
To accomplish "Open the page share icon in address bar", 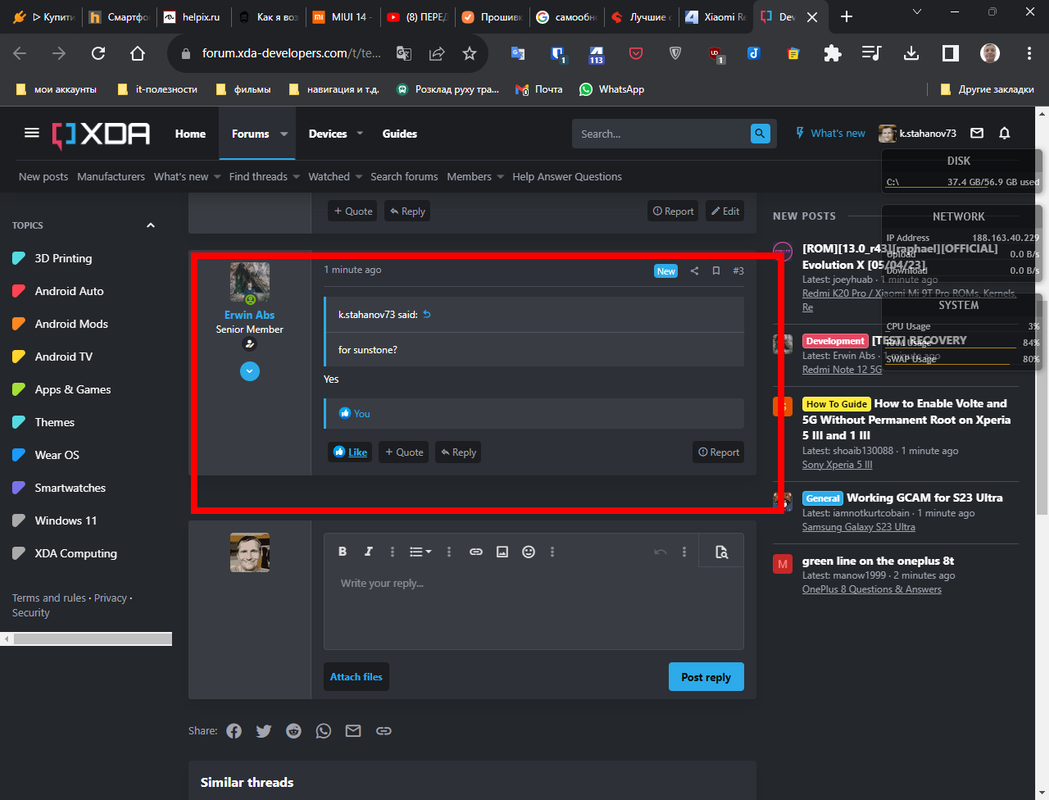I will 437,54.
